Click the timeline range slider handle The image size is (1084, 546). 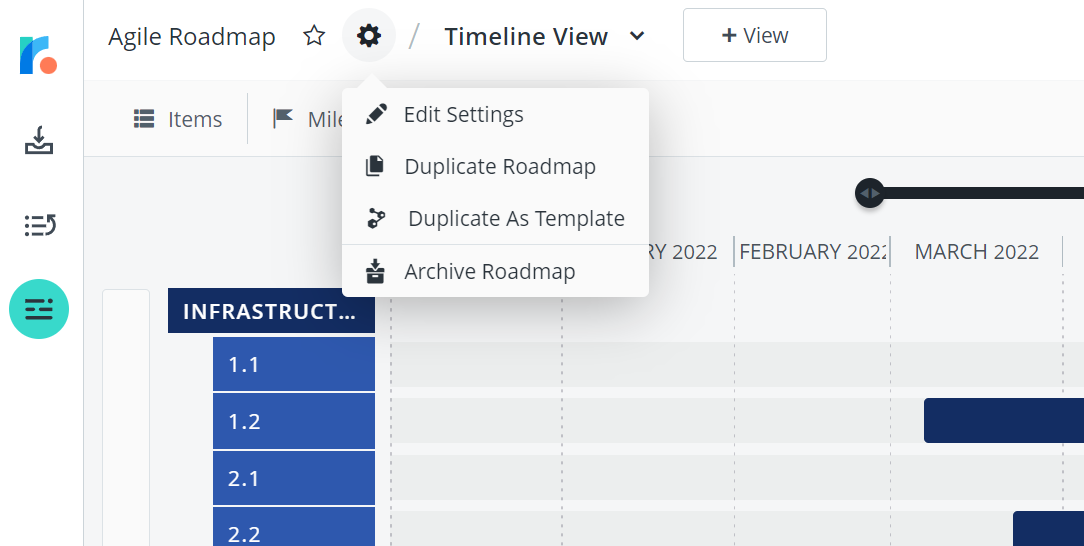pyautogui.click(x=870, y=193)
